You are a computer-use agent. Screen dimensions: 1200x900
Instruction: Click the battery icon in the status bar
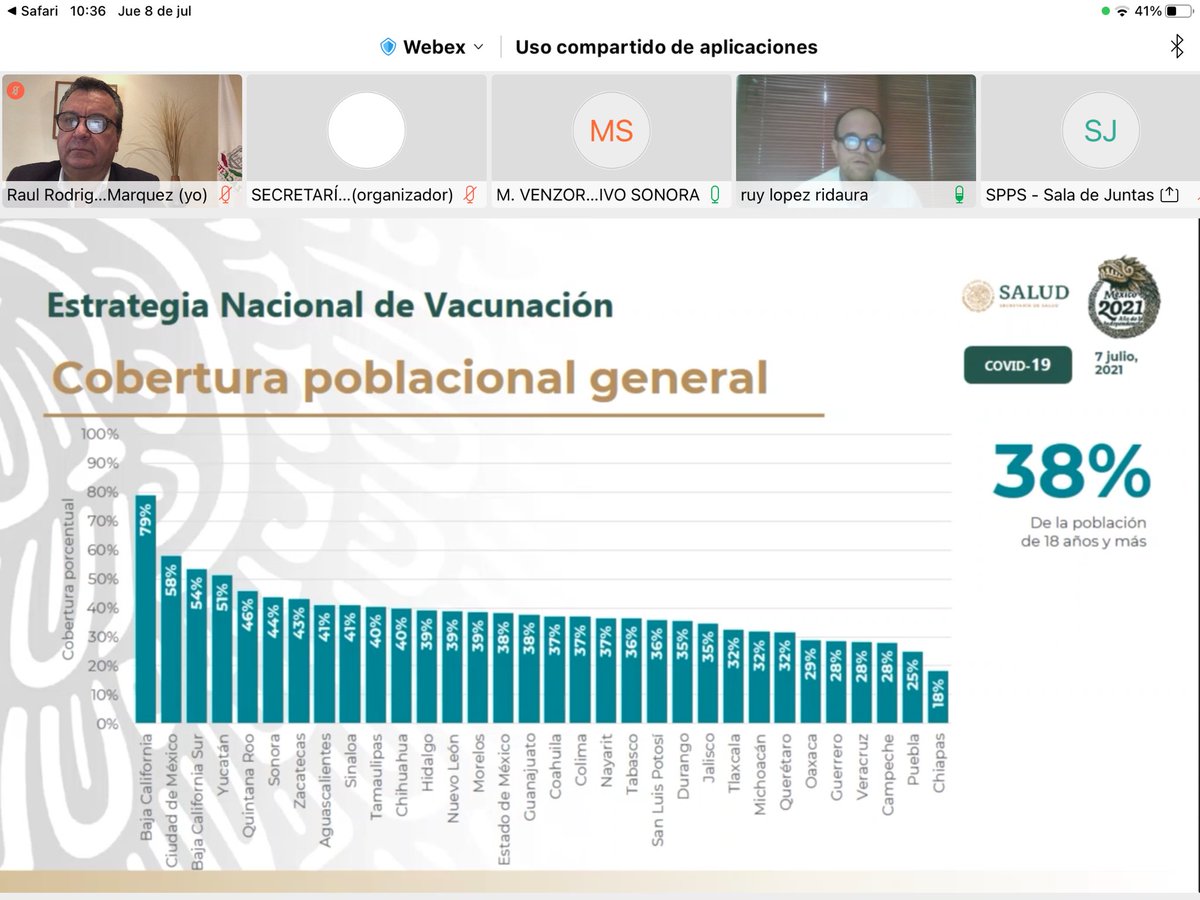[x=1177, y=13]
